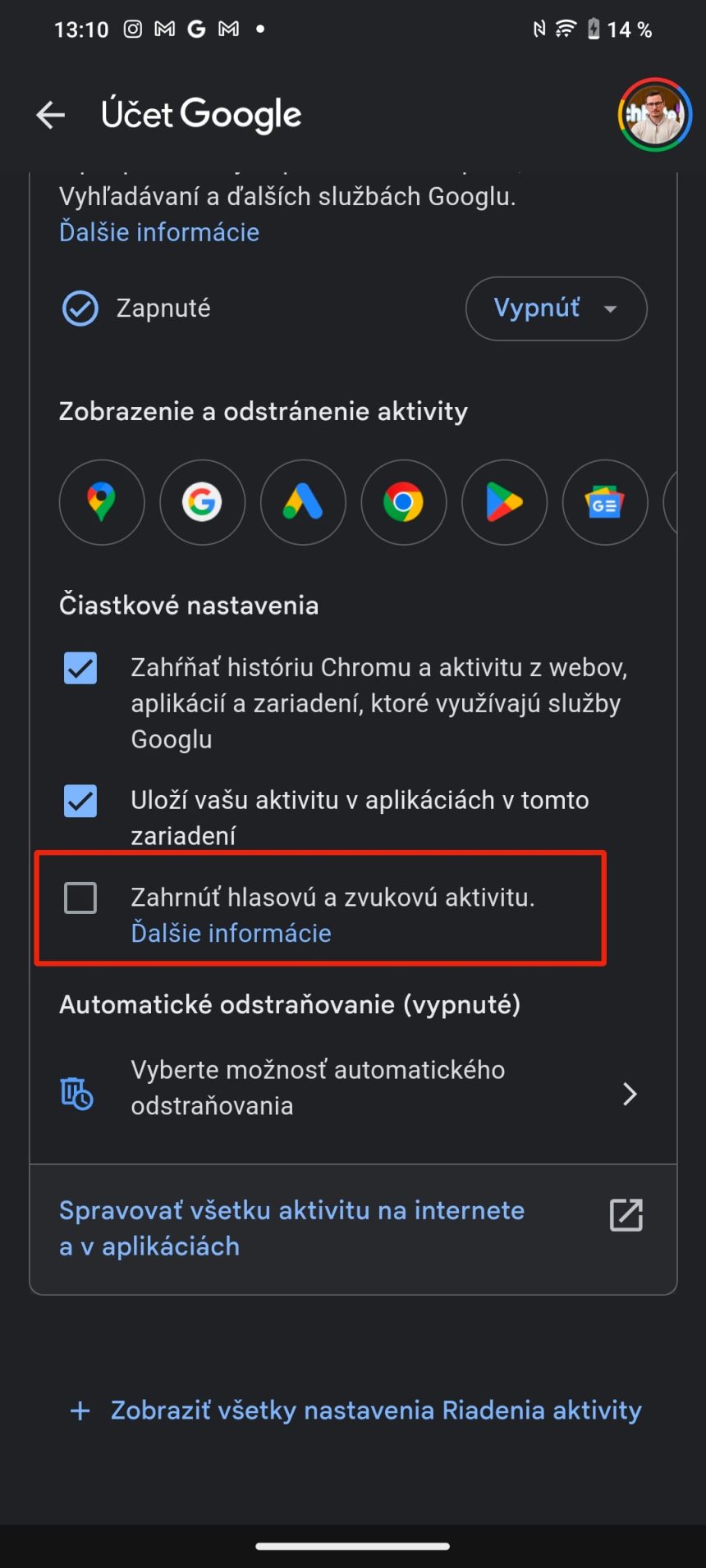
Task: Open Ďalšie informácie link below Vyhľadávaní text
Action: (x=158, y=232)
